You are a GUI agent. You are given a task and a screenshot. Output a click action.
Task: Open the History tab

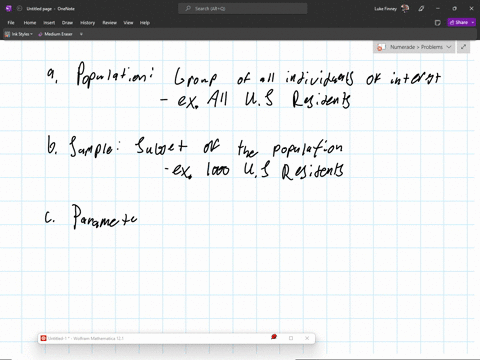tap(88, 23)
